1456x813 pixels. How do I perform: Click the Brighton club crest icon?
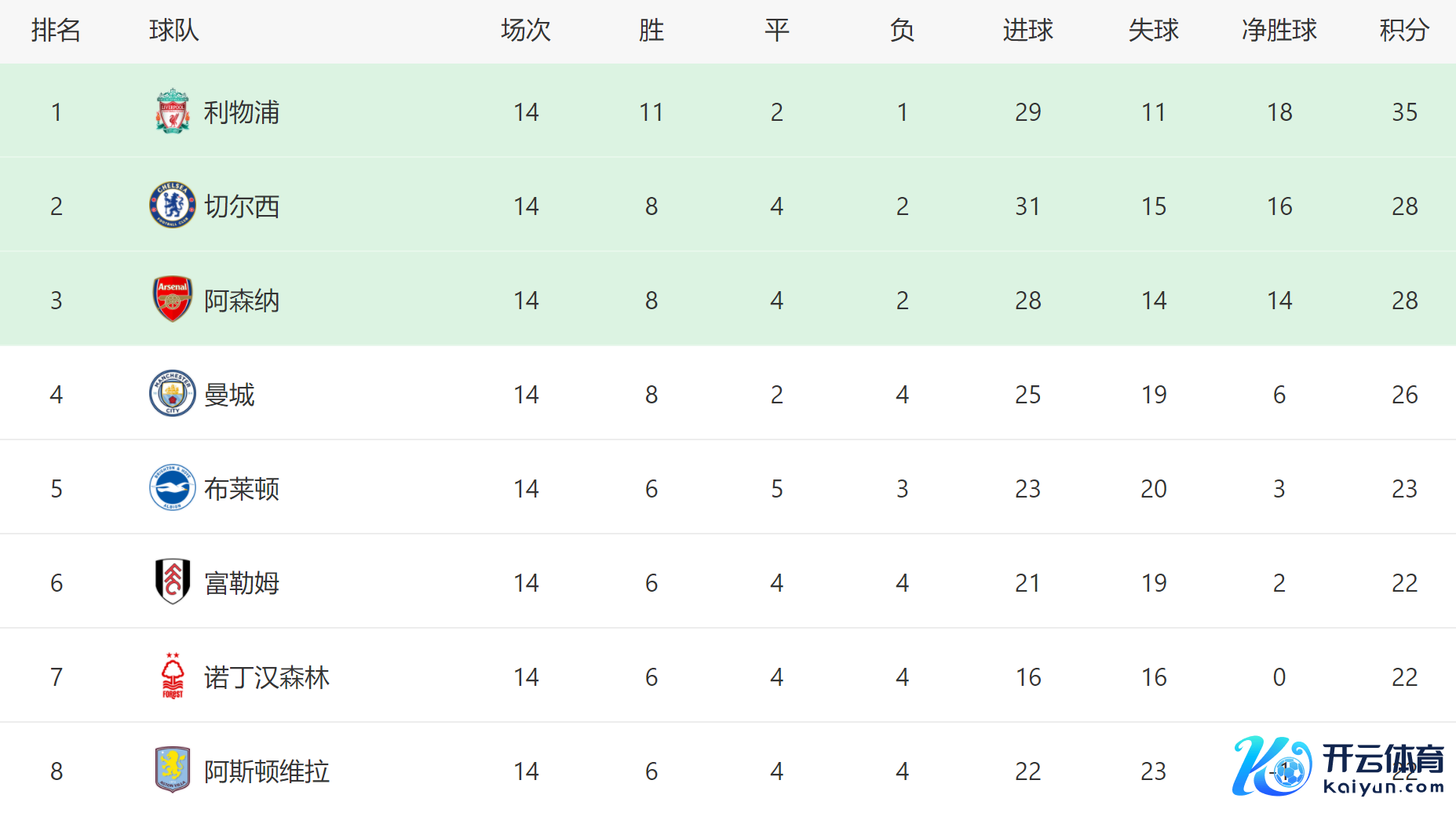click(x=172, y=487)
